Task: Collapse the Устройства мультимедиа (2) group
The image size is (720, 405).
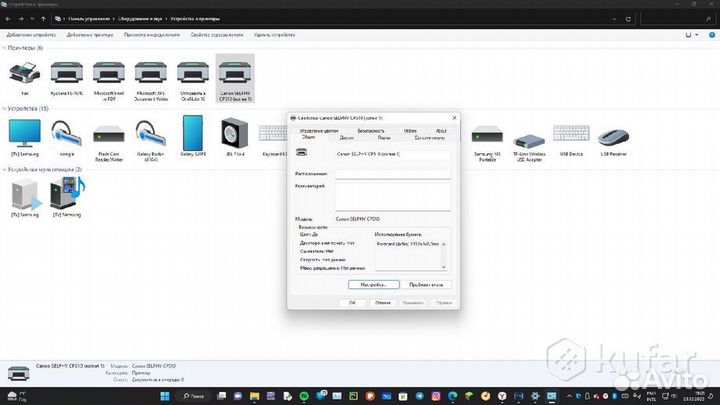Action: (4, 169)
